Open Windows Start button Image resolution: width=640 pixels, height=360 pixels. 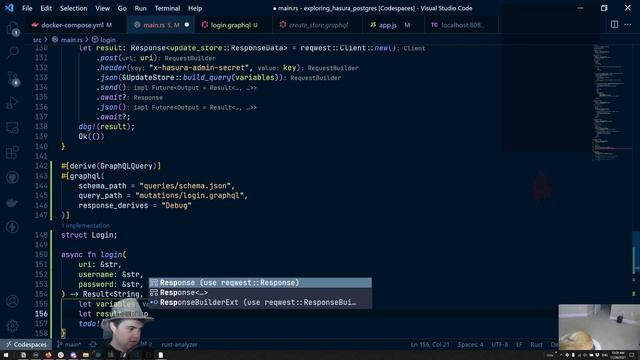[6, 355]
